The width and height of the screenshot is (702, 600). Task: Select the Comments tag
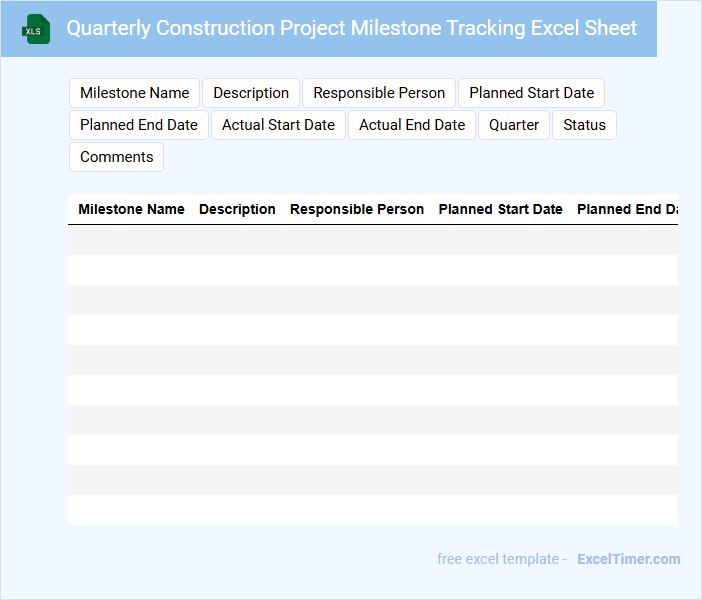(116, 157)
